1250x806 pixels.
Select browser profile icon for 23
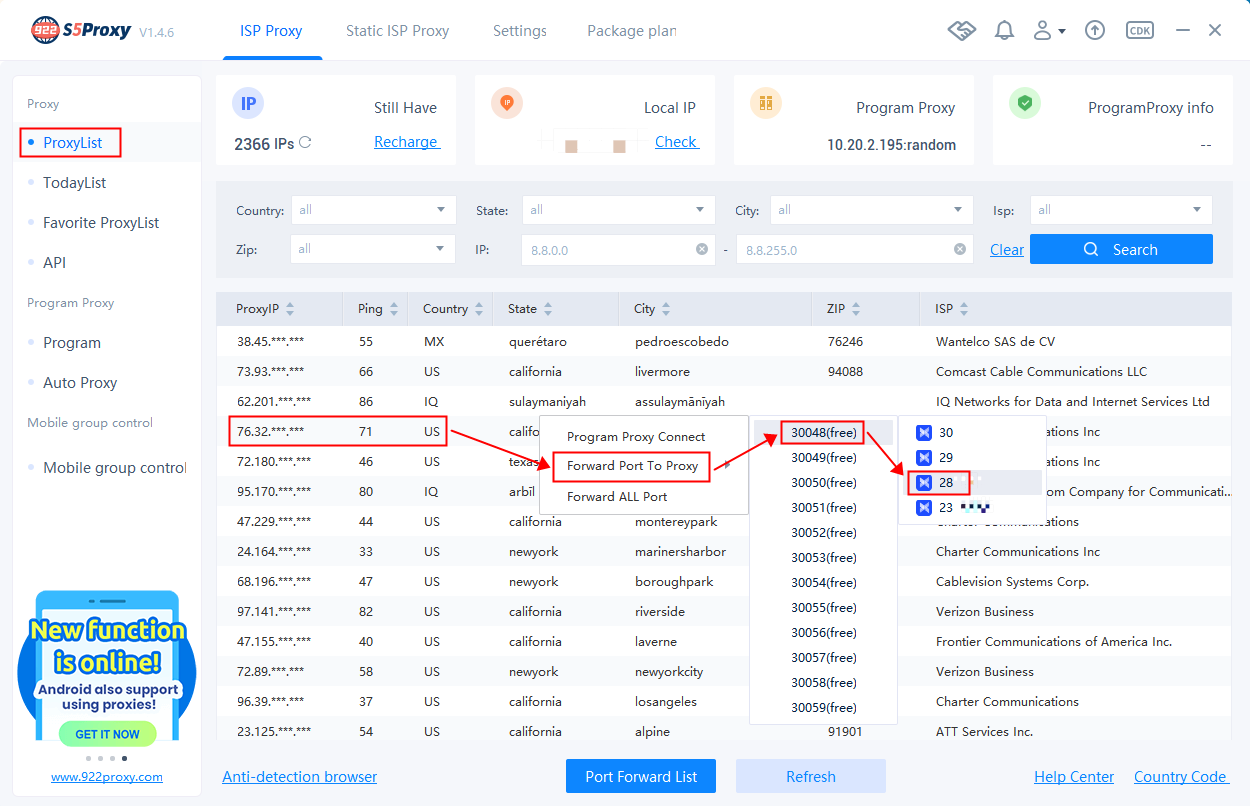[x=924, y=507]
